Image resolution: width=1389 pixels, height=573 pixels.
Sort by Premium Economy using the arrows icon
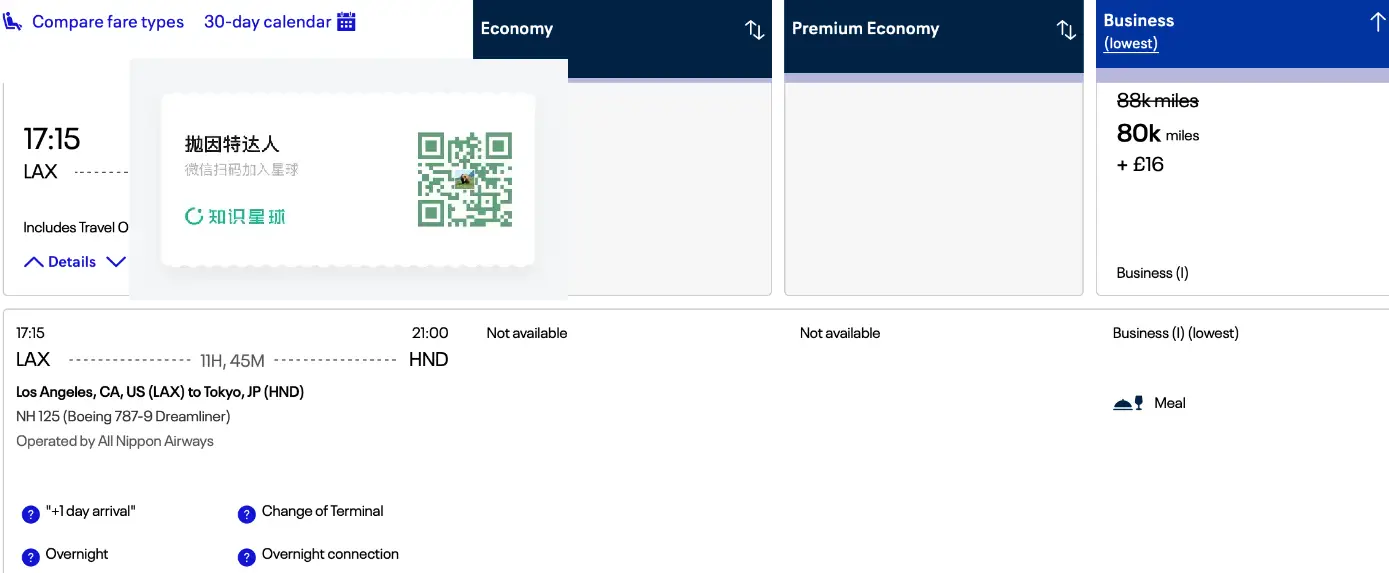click(x=1067, y=30)
